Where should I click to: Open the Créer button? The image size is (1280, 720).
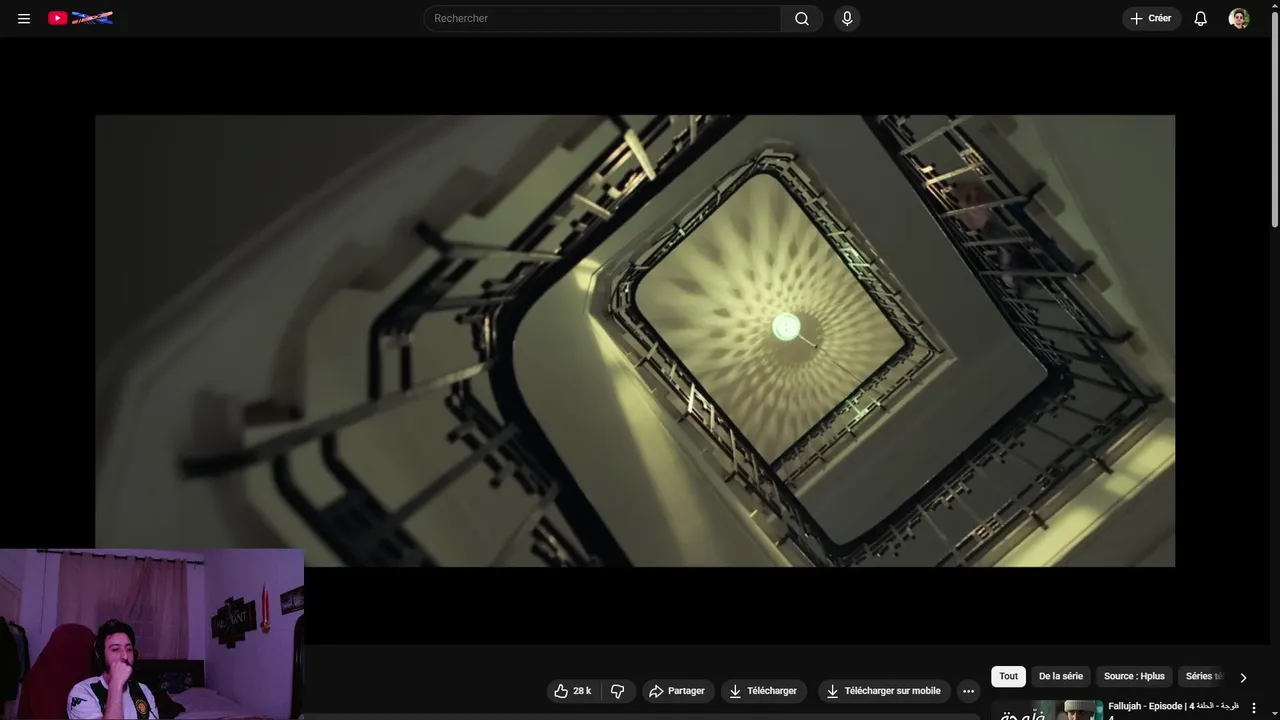(x=1151, y=18)
